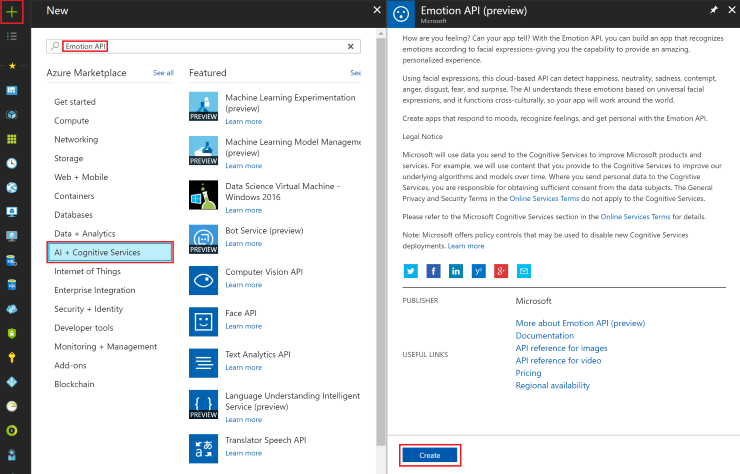Open the Monitor gauge icon in sidebar
740x474 pixels.
tap(12, 406)
